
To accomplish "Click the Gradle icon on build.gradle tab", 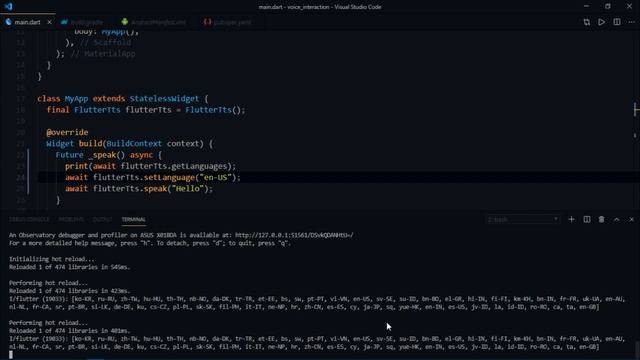I will click(64, 22).
